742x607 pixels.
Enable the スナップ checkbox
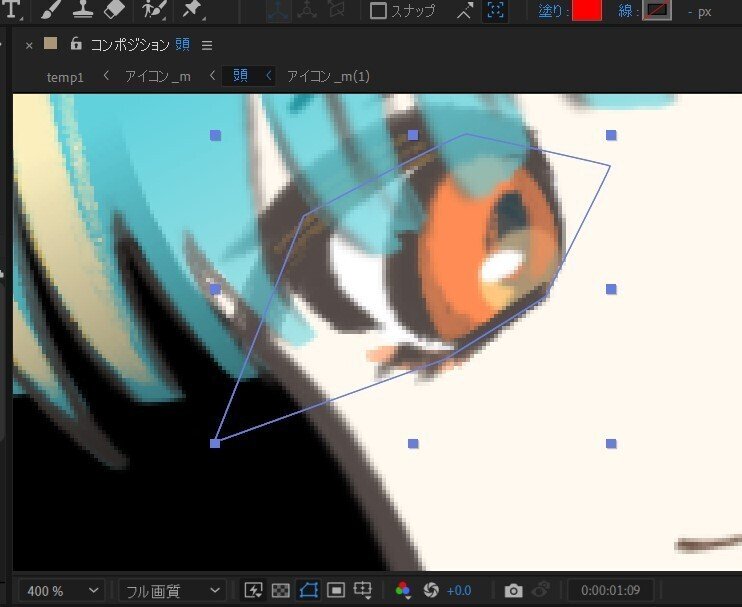[x=378, y=10]
